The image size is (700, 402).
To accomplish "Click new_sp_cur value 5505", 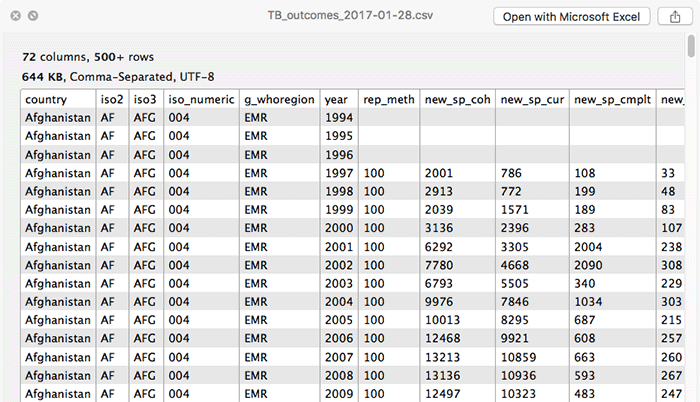I will tap(515, 283).
